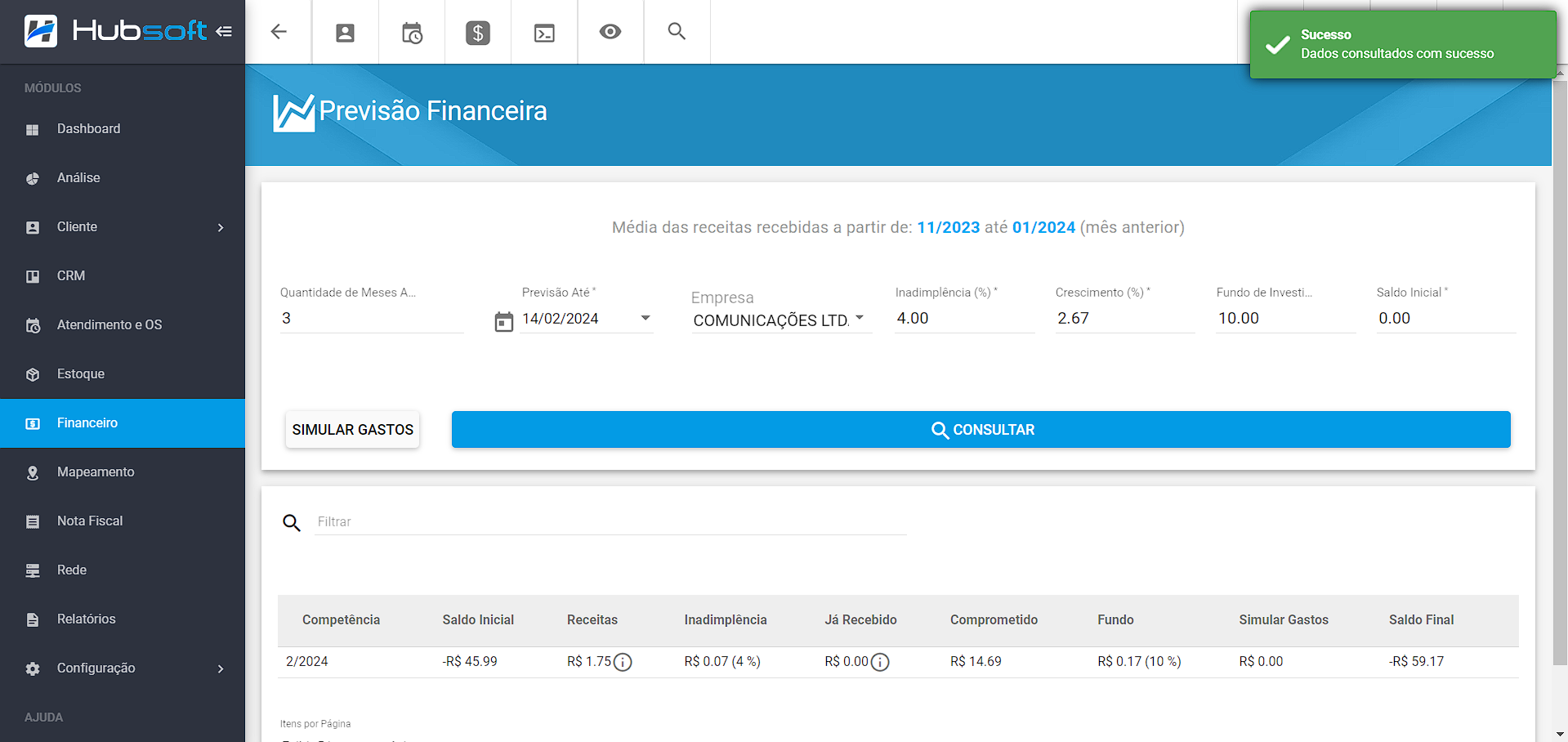
Task: Click the Relatórios document icon
Action: point(33,619)
